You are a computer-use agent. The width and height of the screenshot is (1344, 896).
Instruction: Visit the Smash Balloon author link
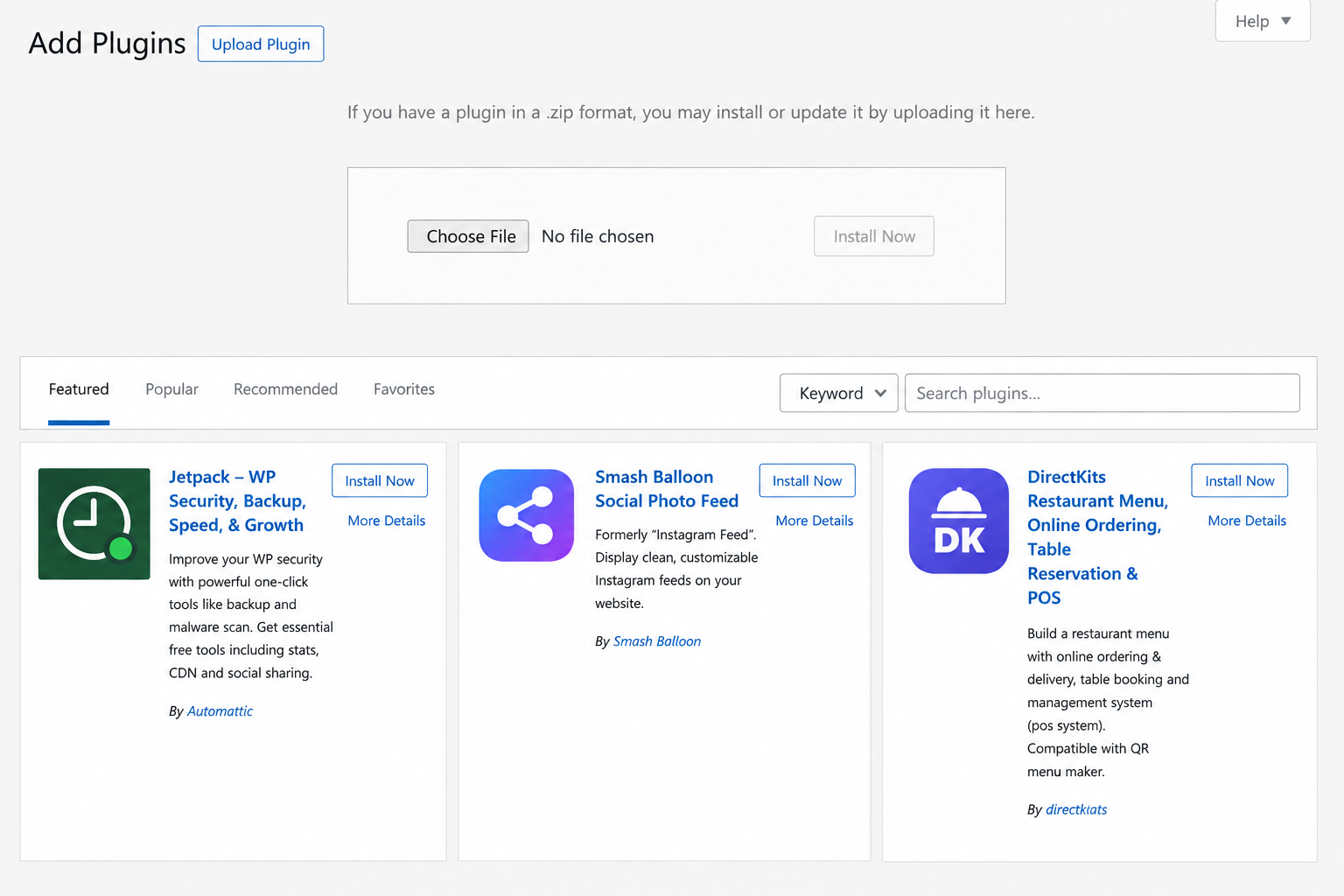tap(657, 641)
